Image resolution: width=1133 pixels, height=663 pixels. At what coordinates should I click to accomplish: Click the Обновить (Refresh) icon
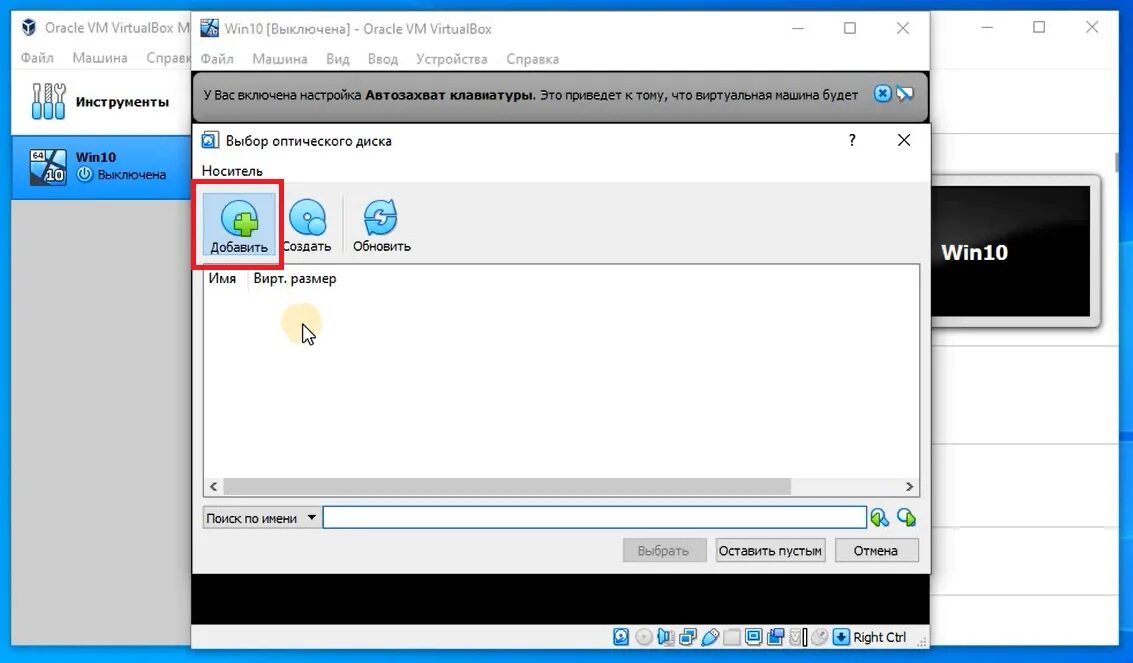pos(380,222)
